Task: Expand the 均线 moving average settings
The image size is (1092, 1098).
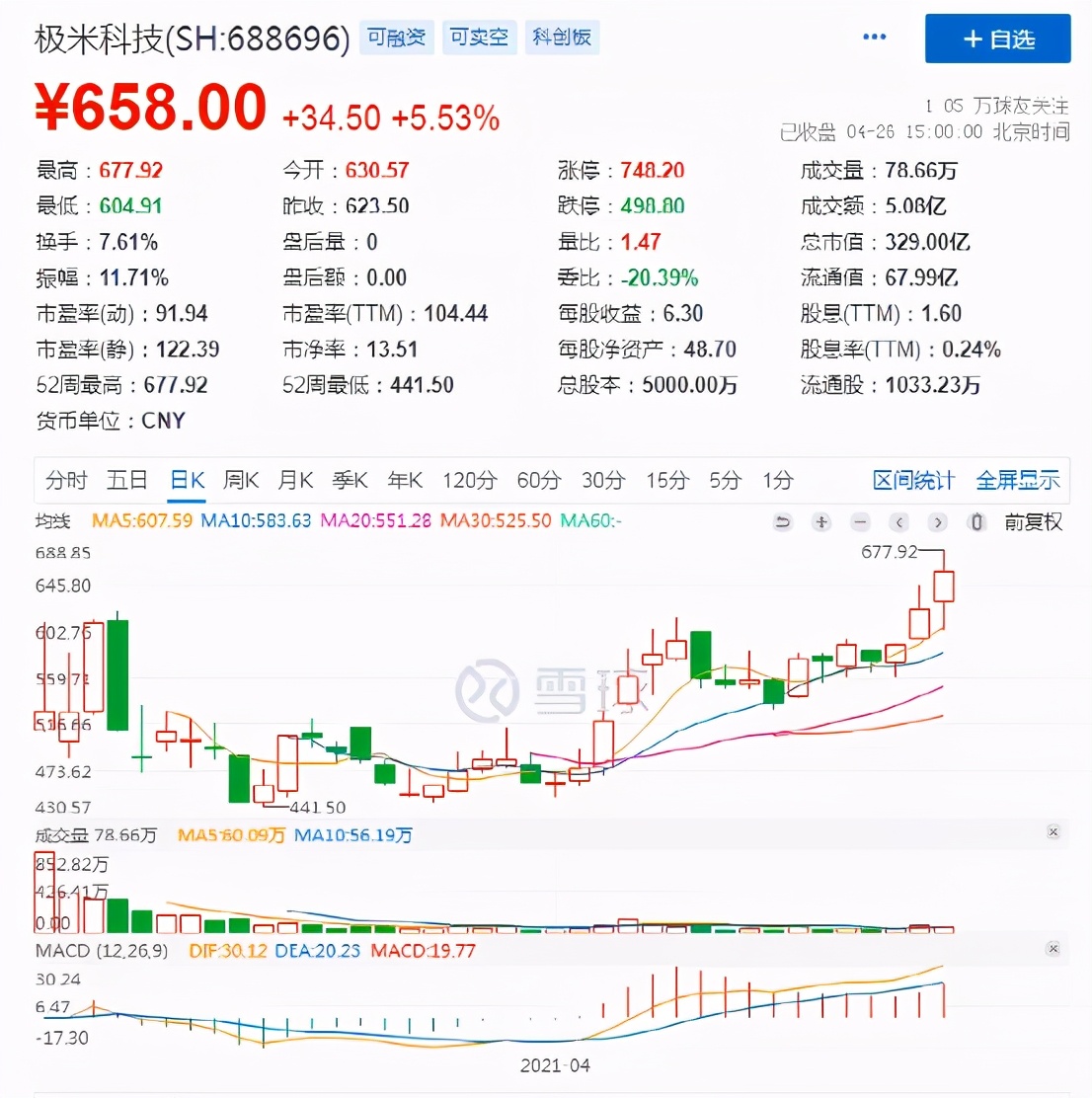Action: [53, 520]
